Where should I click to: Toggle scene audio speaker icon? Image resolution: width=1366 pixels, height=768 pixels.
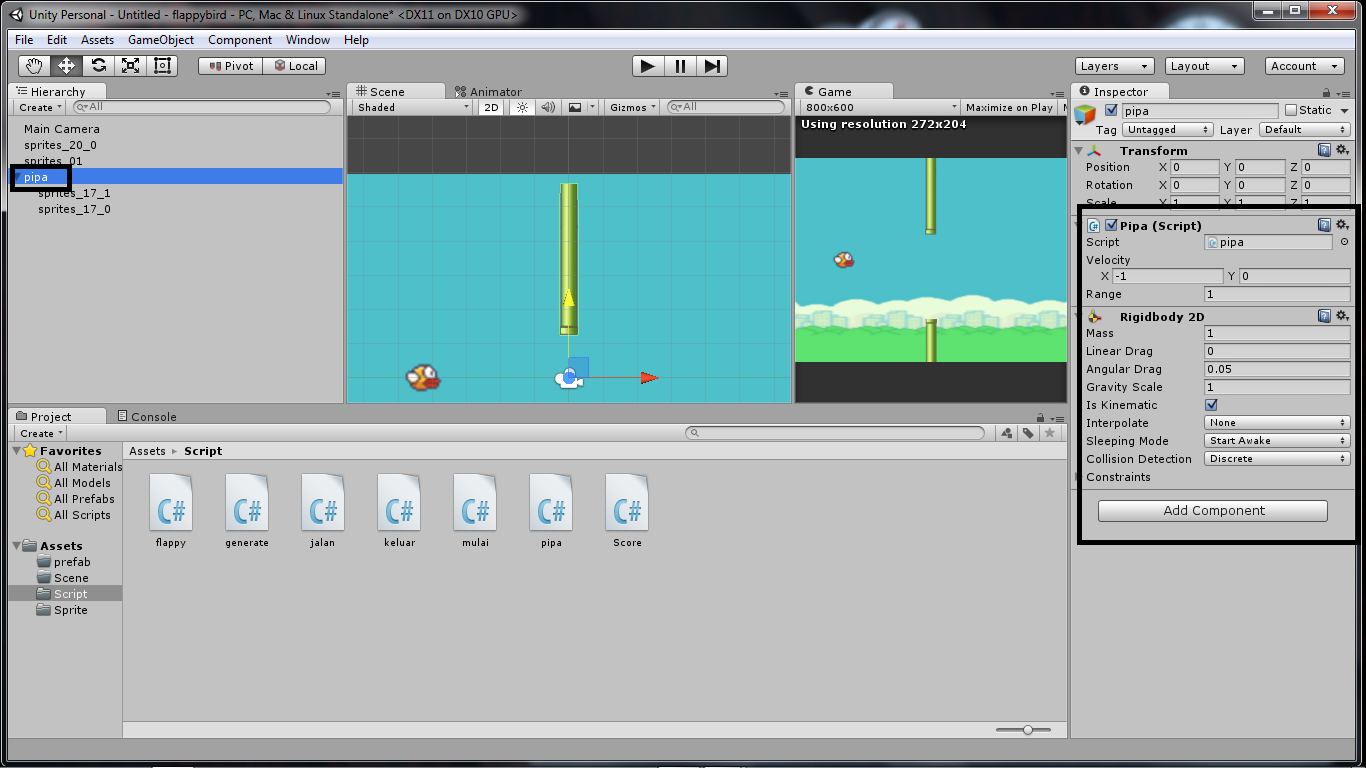[x=548, y=107]
